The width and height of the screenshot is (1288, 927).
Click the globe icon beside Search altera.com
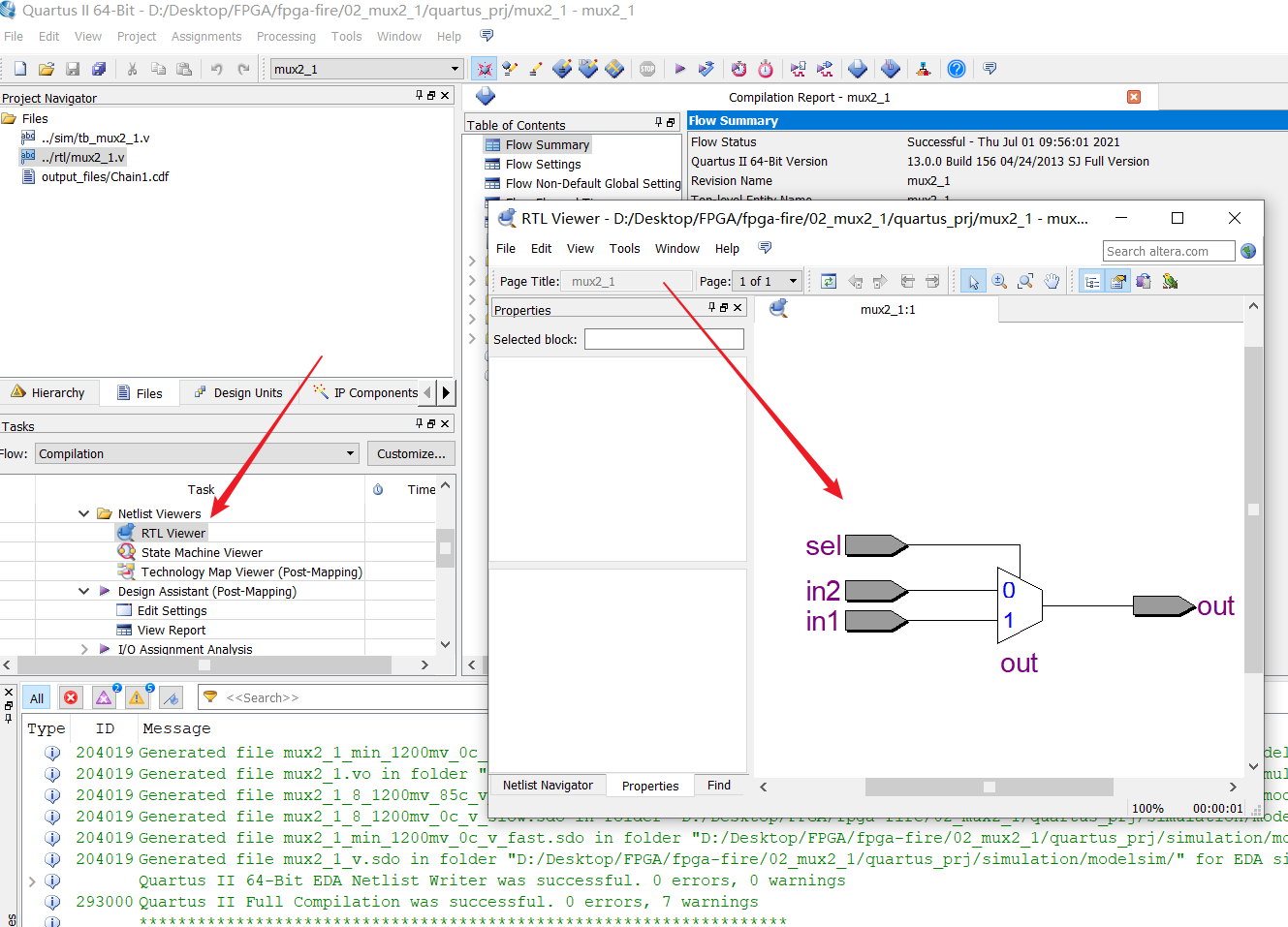(1248, 251)
